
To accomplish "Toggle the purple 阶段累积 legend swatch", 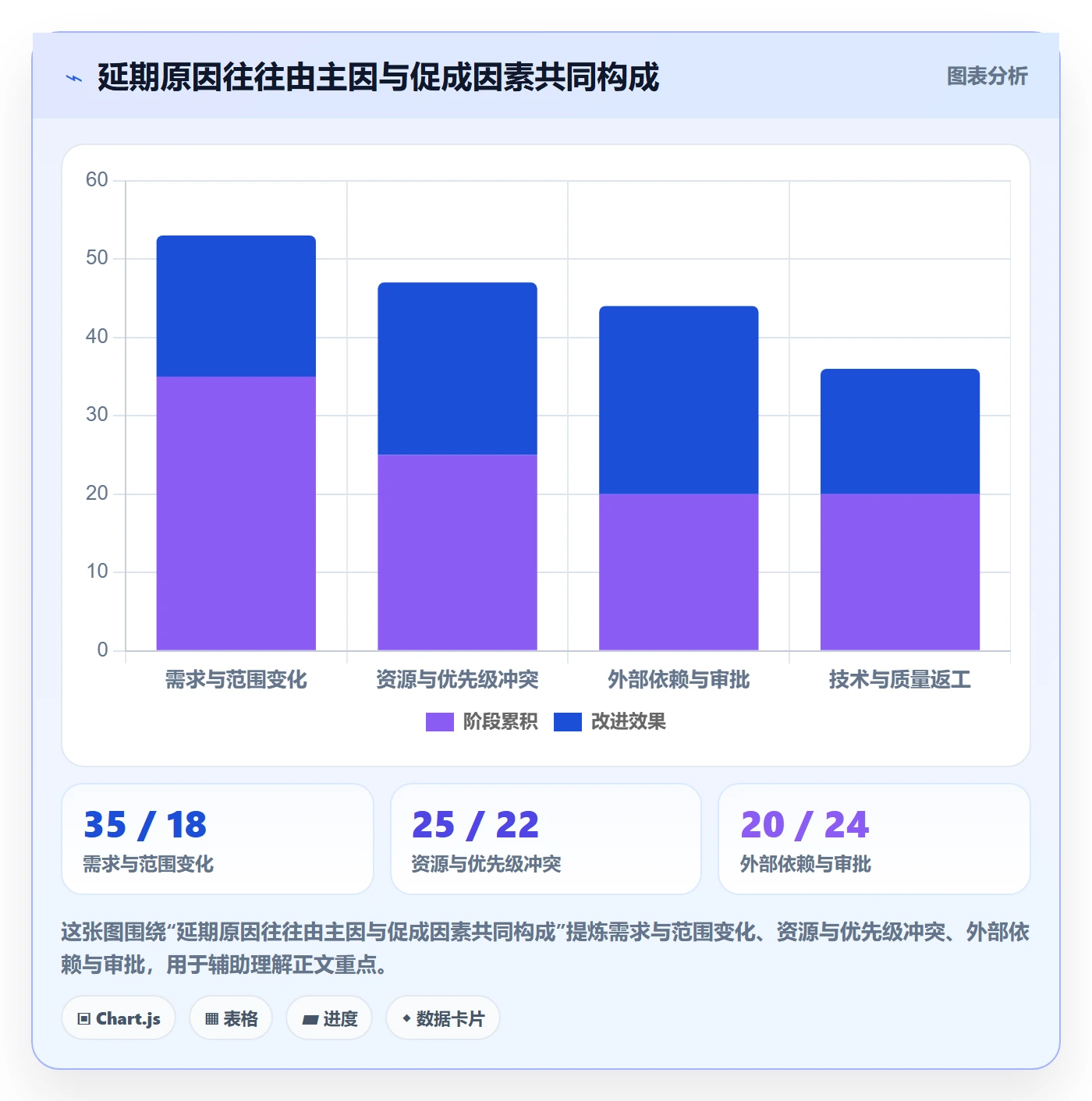I will coord(439,722).
